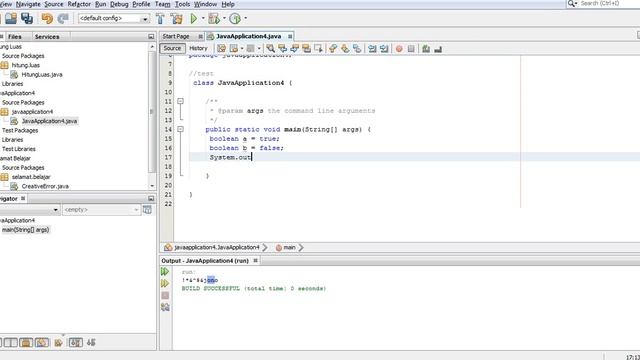Run the project with green play icon

click(x=194, y=18)
